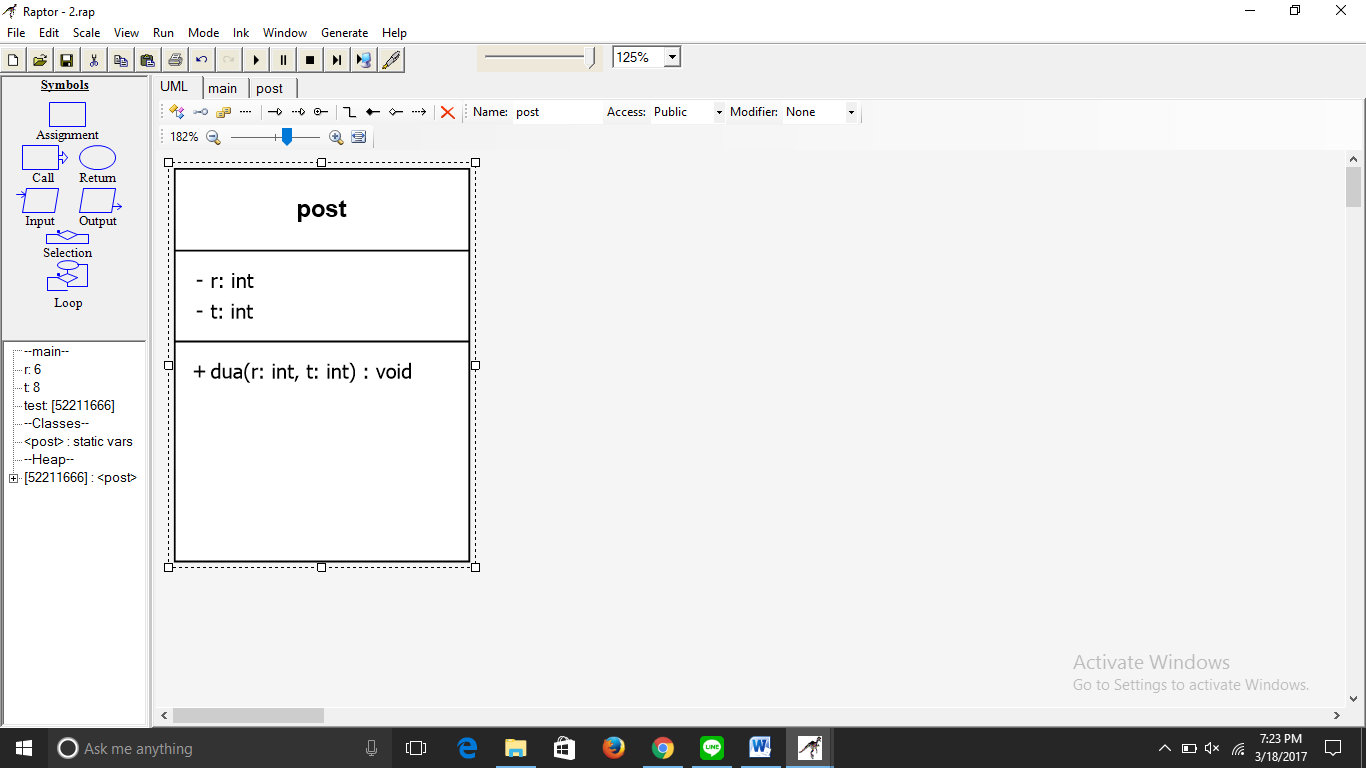This screenshot has width=1366, height=768.
Task: Zoom in the UML diagram with the plus magnifier
Action: tap(336, 137)
